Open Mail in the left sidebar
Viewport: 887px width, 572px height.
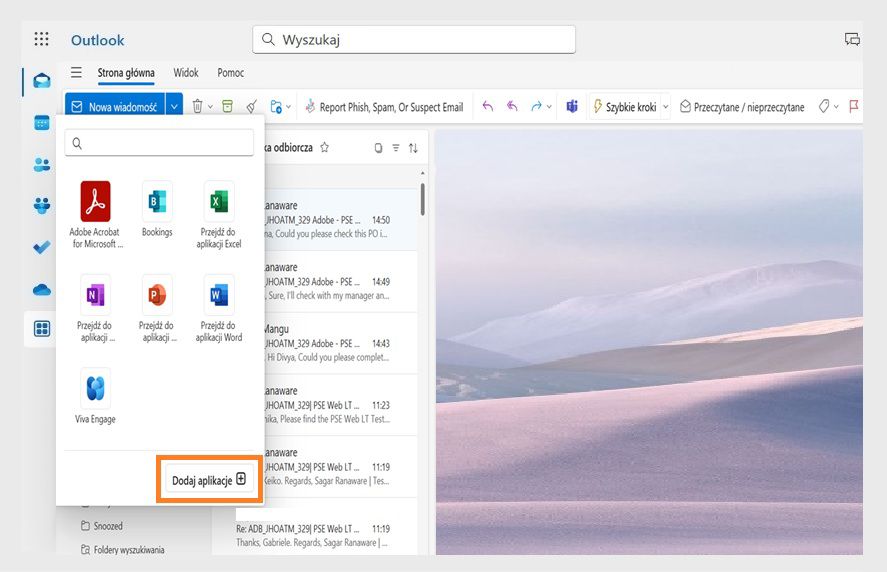tap(41, 81)
